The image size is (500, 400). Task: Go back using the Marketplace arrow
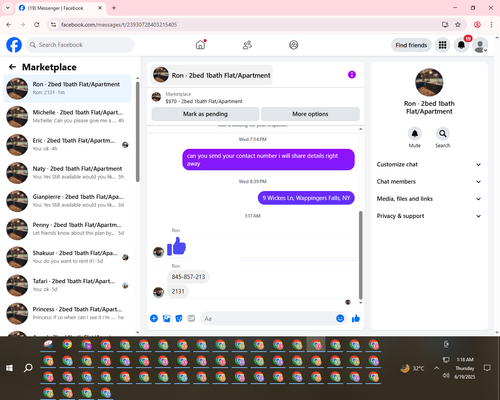pos(12,67)
